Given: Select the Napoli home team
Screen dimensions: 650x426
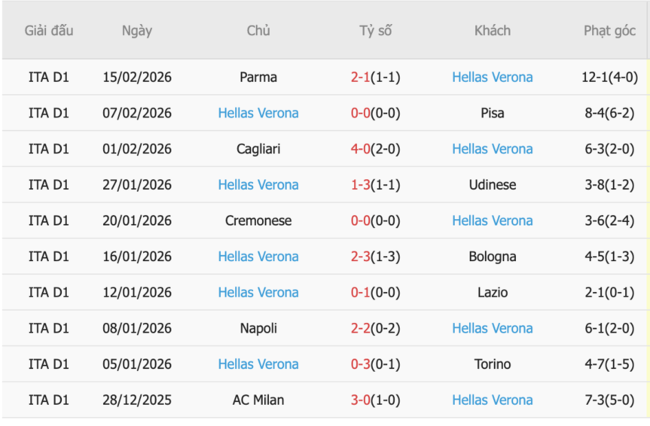Looking at the screenshot, I should click(258, 328).
